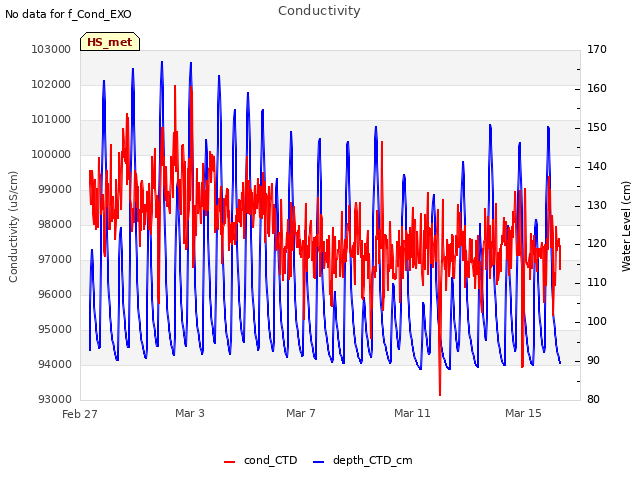Image resolution: width=640 pixels, height=480 pixels.
Task: Click the 'No data for f_Cond_EXO' message
Action: click(68, 14)
